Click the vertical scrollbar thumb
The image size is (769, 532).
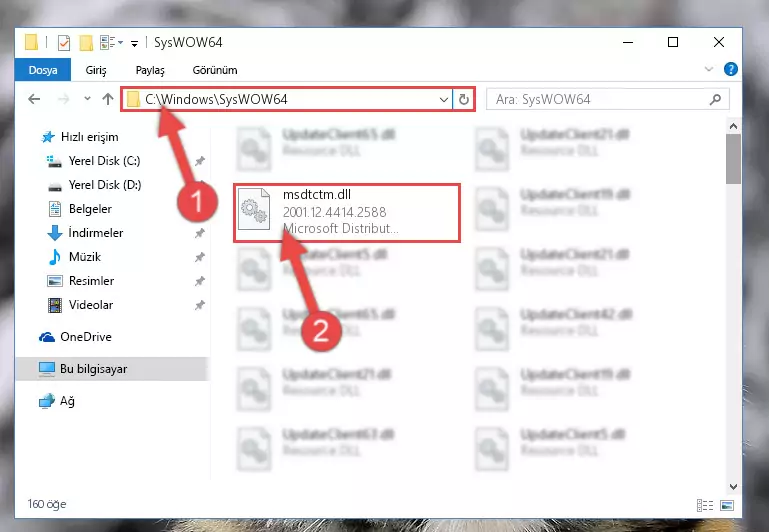coord(733,159)
